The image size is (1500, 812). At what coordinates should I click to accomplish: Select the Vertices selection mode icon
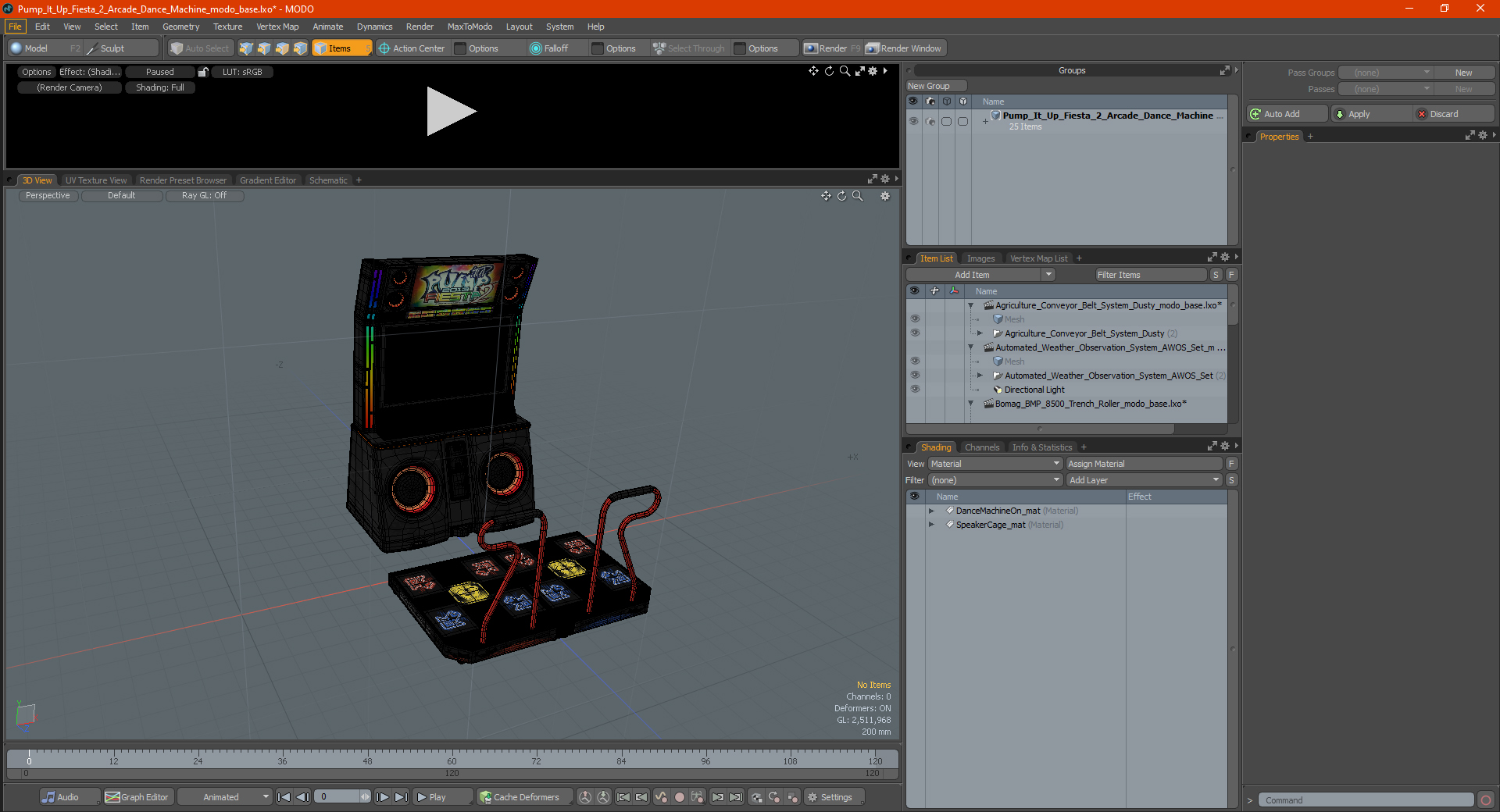[x=246, y=48]
